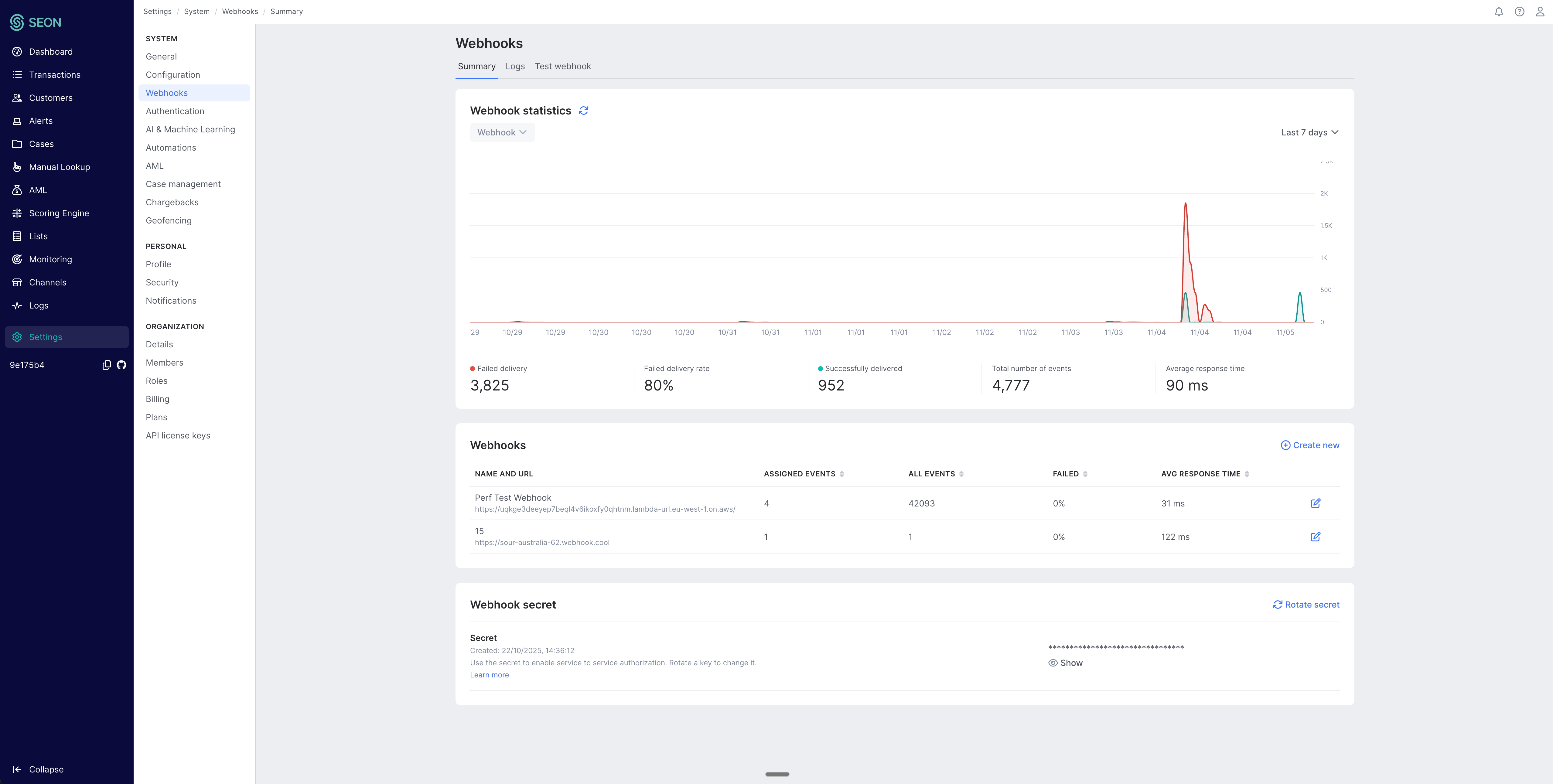Open the Webhook filter dropdown
Viewport: 1553px width, 784px height.
pyautogui.click(x=502, y=133)
